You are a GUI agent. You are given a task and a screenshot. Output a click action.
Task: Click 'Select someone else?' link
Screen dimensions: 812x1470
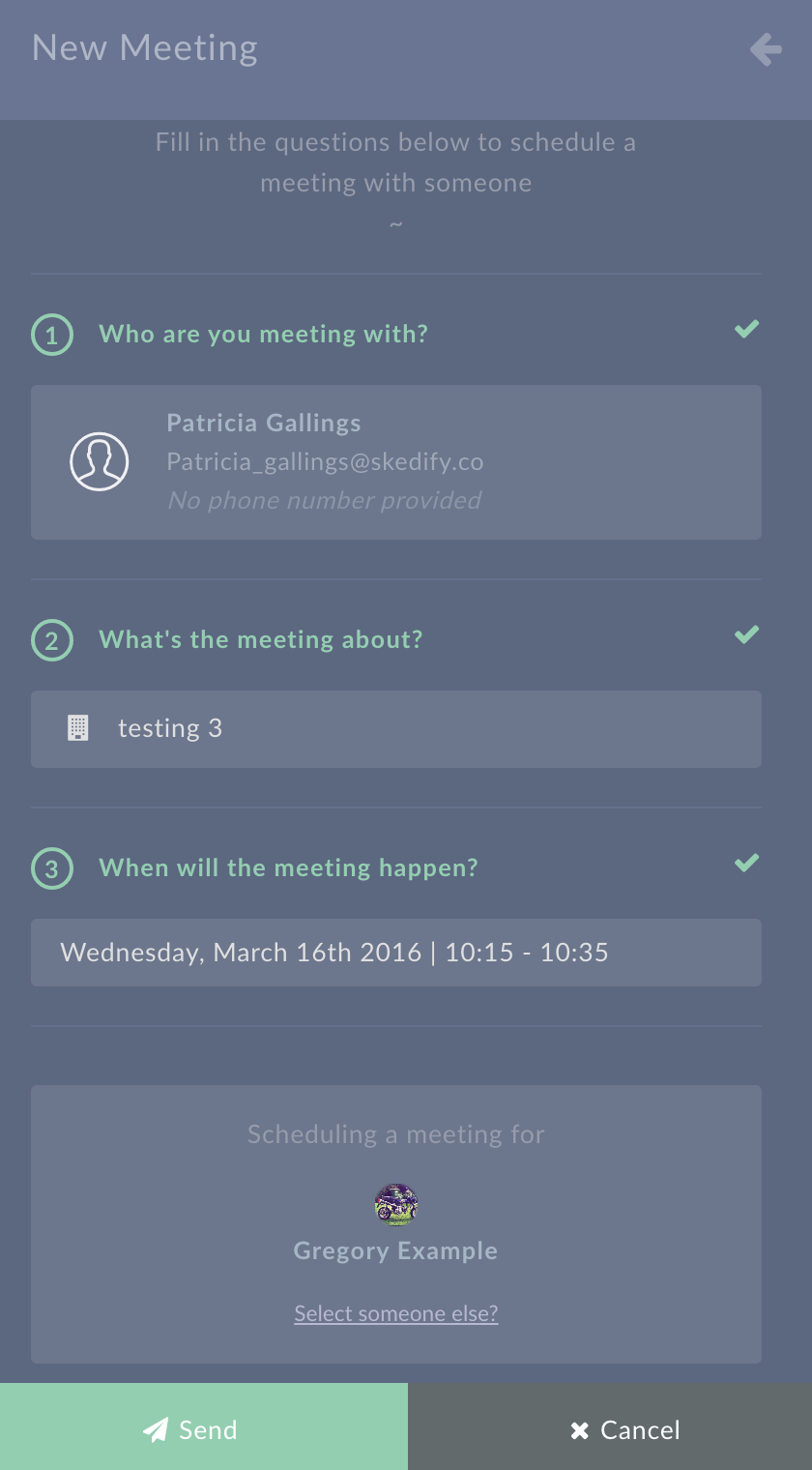[x=396, y=1313]
